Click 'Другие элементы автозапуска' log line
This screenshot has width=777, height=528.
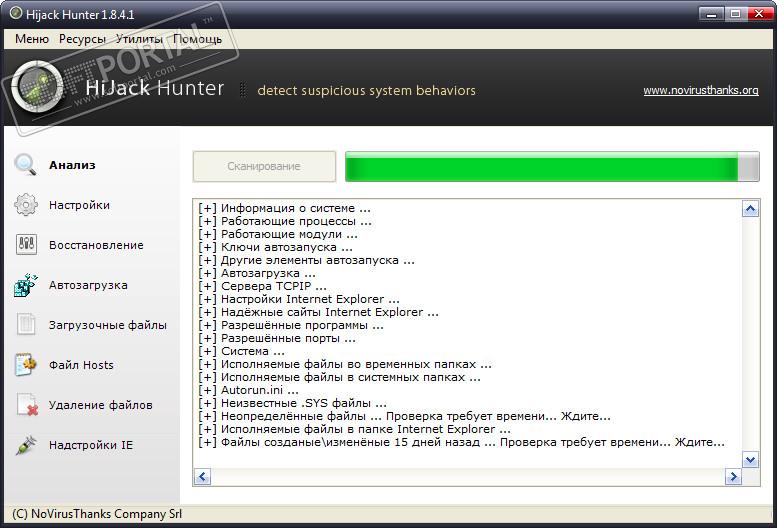tap(306, 260)
